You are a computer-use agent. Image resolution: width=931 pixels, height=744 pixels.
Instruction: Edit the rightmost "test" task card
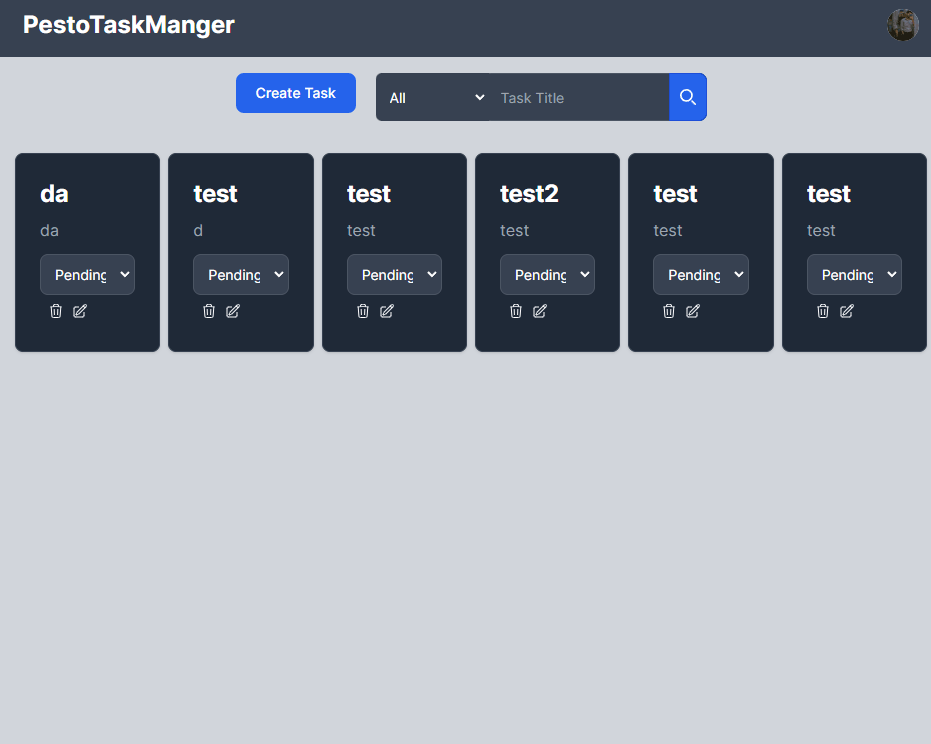click(847, 311)
